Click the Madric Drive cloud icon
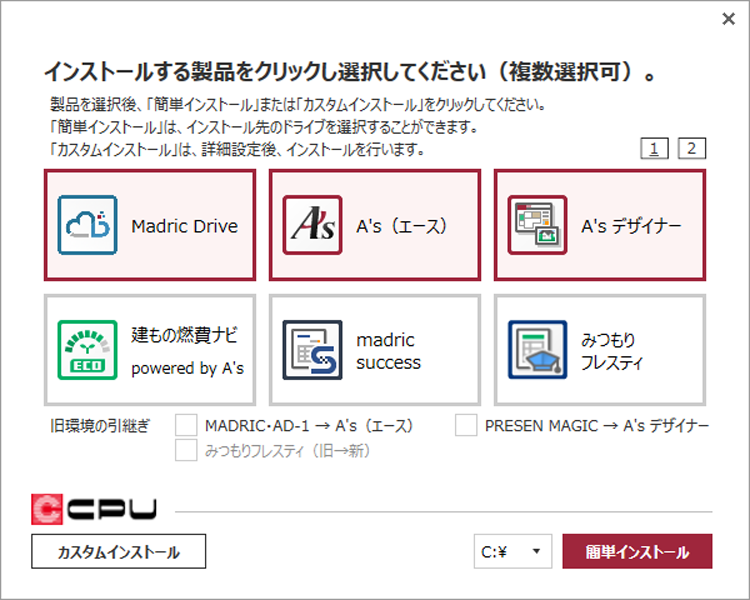Viewport: 750px width, 600px height. pyautogui.click(x=88, y=225)
